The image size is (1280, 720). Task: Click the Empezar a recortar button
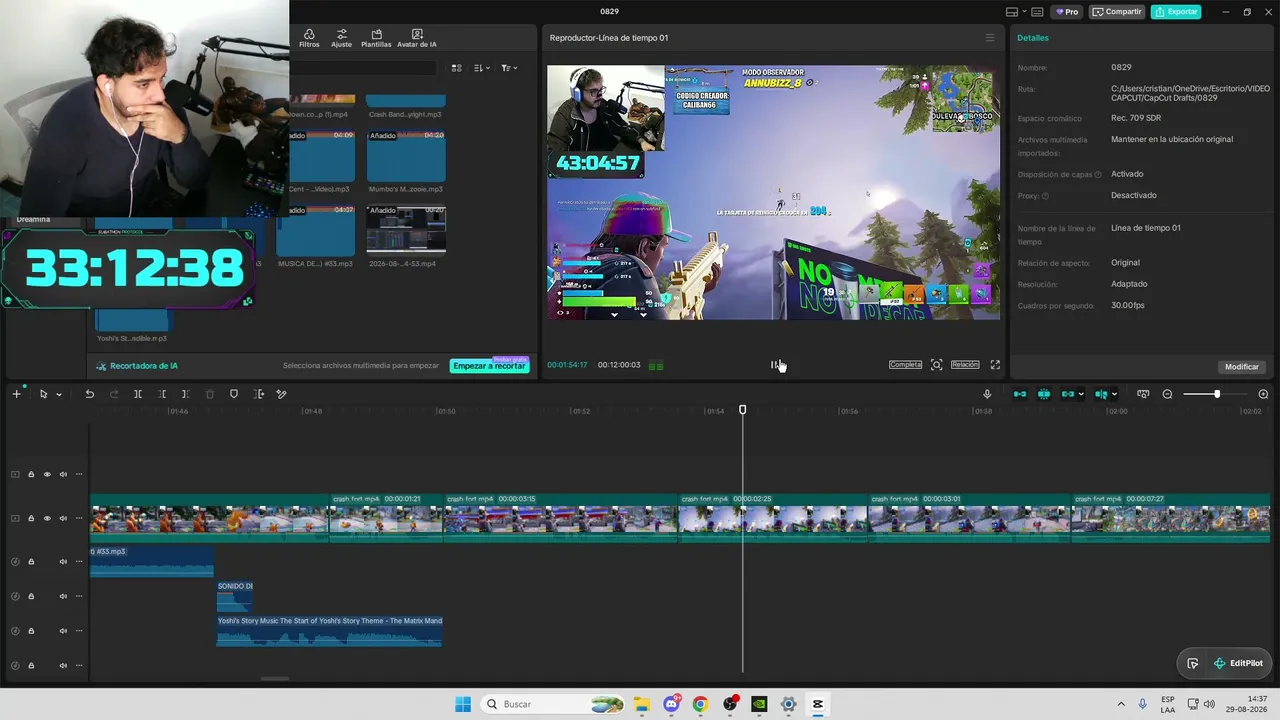coord(489,366)
